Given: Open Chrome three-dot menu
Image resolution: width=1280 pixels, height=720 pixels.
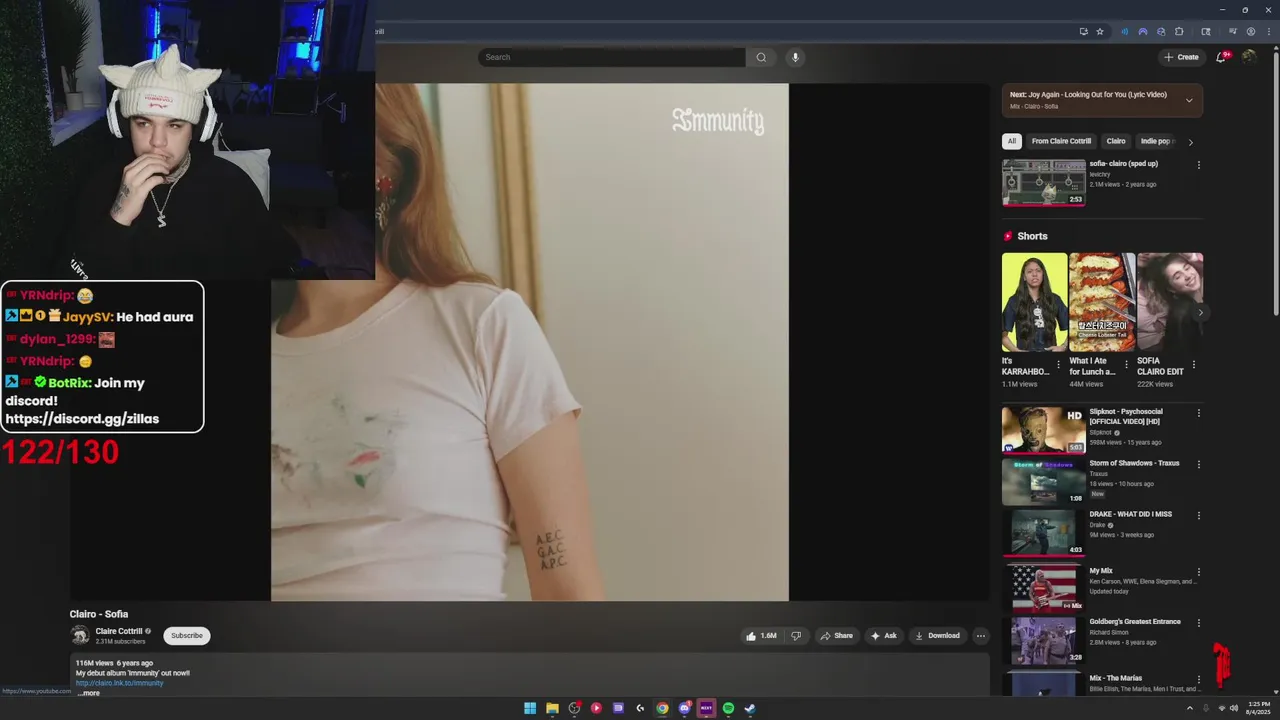Looking at the screenshot, I should point(1267,31).
